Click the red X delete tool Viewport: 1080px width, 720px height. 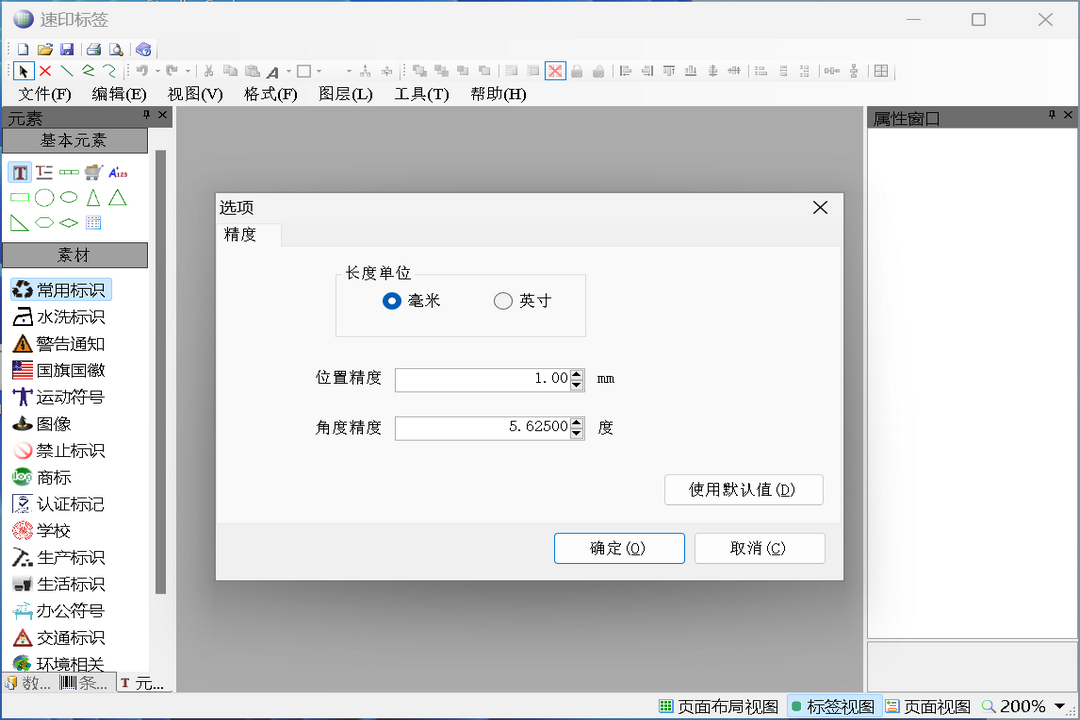(45, 71)
